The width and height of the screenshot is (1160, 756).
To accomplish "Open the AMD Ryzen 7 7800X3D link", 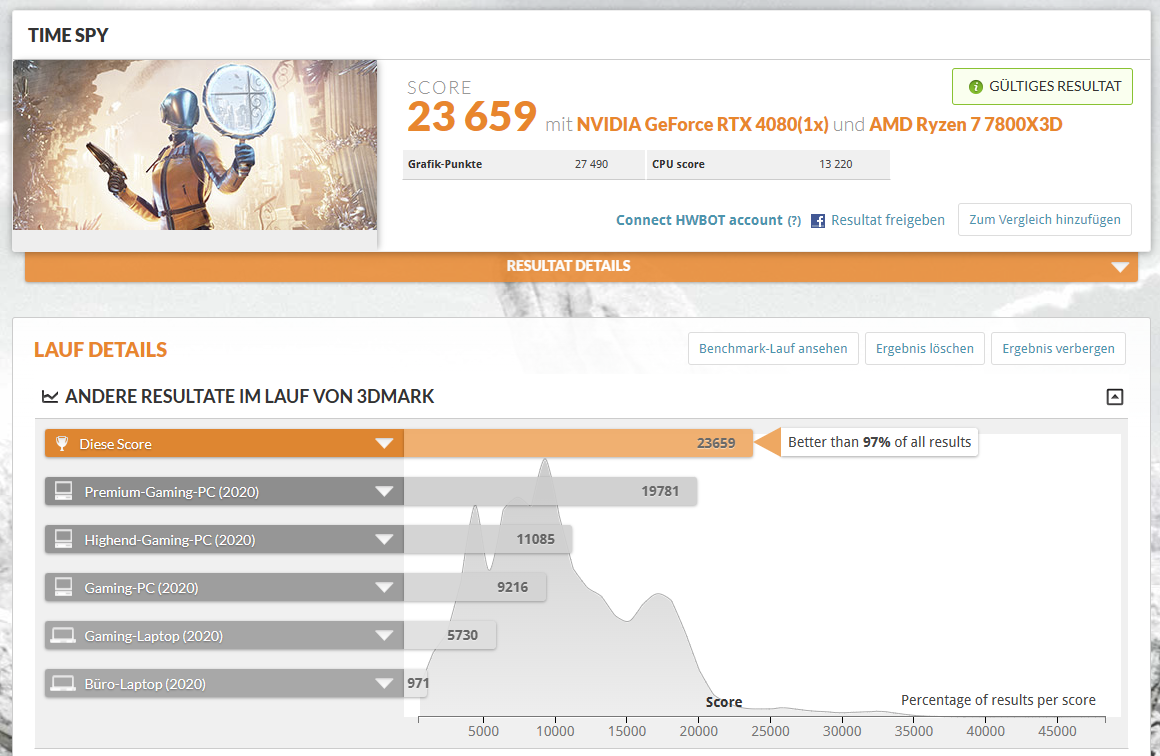I will pos(965,124).
